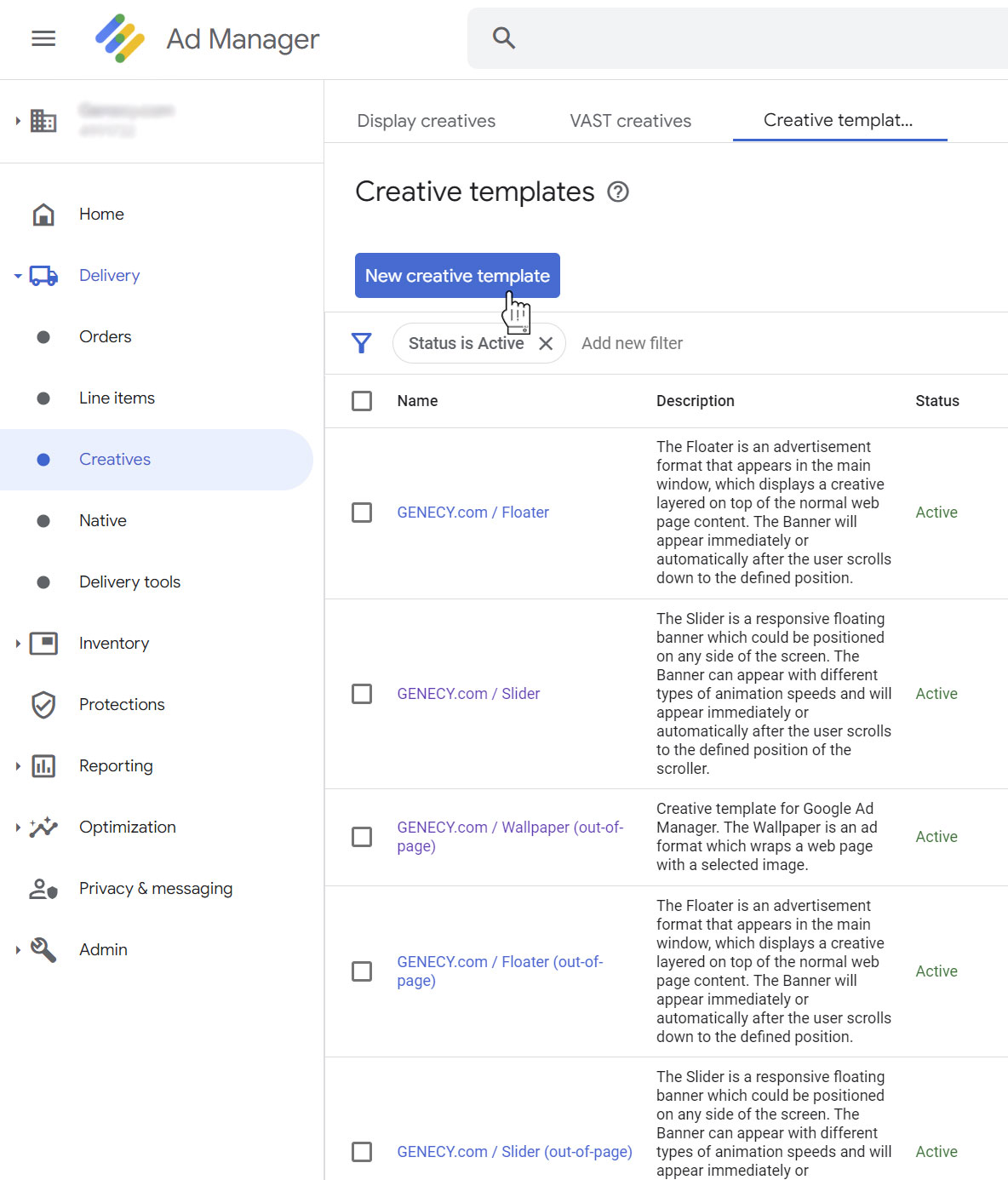Select the Delivery truck icon in sidebar
Viewport: 1008px width, 1180px height.
[x=43, y=275]
